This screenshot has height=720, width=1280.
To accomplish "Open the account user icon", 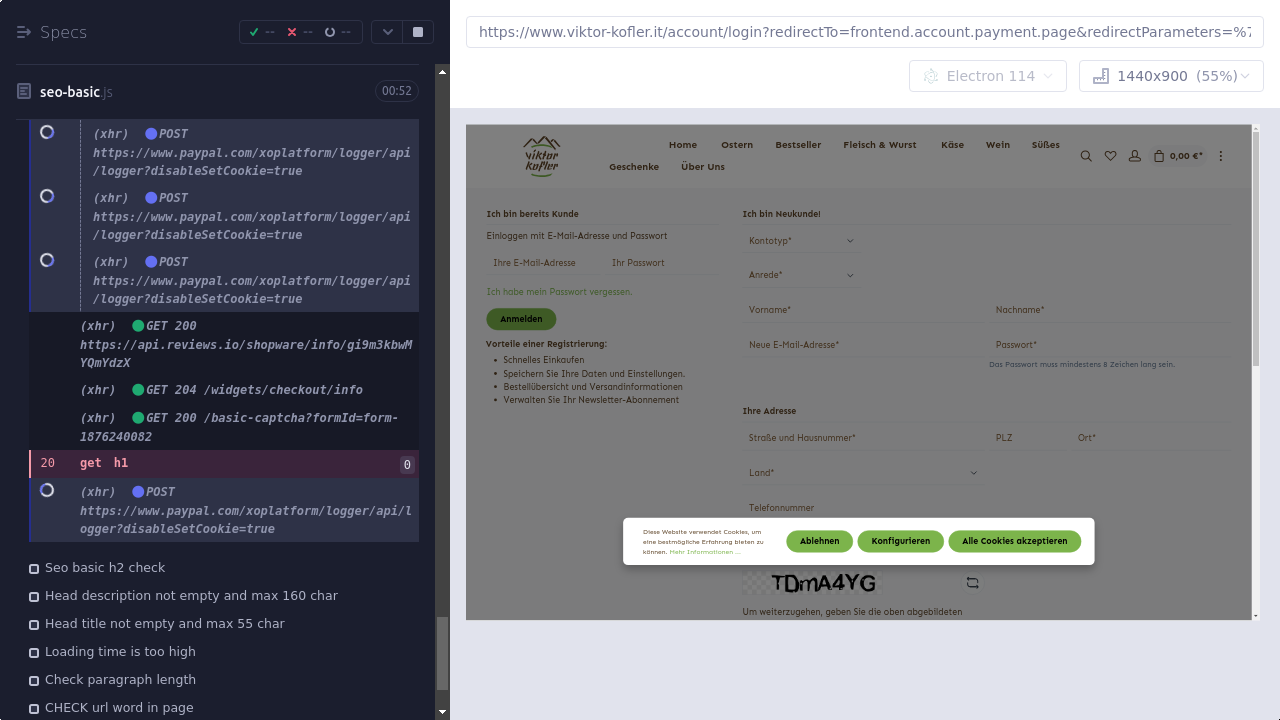I will click(x=1134, y=156).
